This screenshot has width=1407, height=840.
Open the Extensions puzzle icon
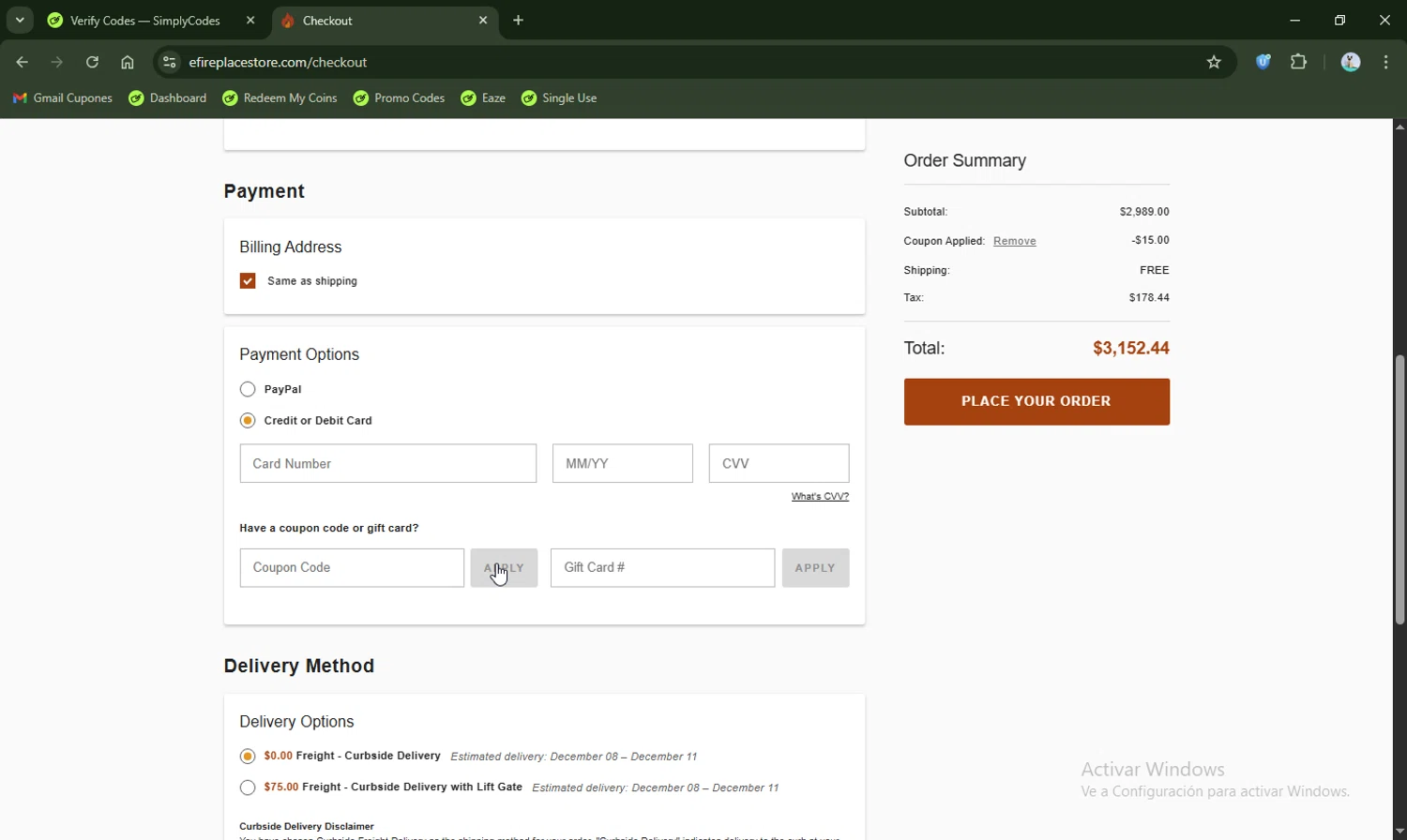click(1299, 63)
